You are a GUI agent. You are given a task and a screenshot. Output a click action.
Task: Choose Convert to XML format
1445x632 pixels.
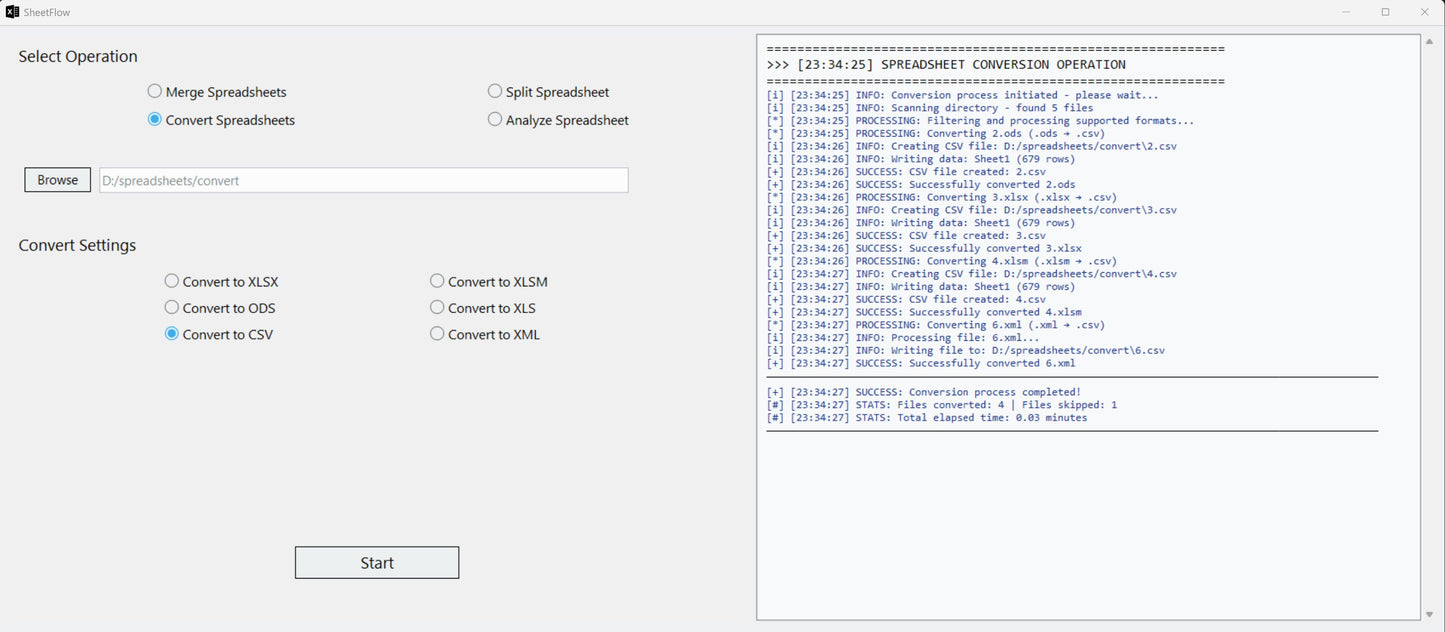pyautogui.click(x=437, y=334)
